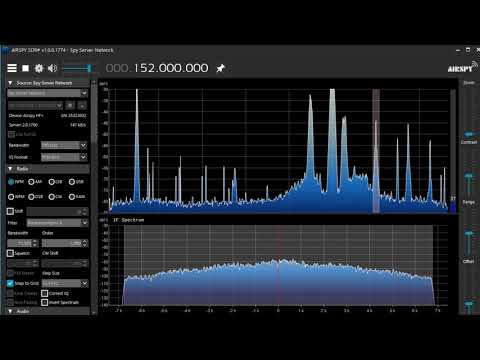Expand the Audio panel

(x=10, y=311)
